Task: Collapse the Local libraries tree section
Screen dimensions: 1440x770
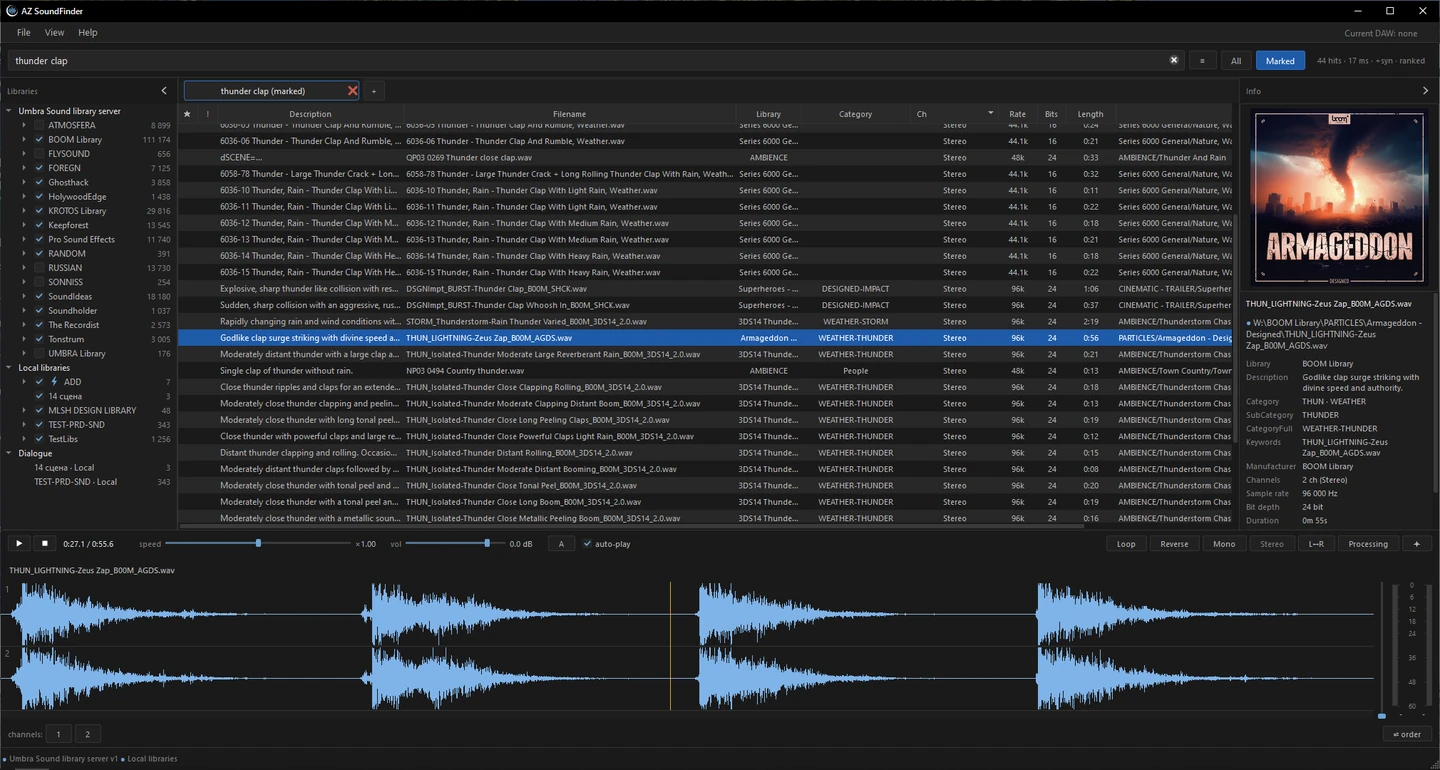Action: tap(9, 368)
